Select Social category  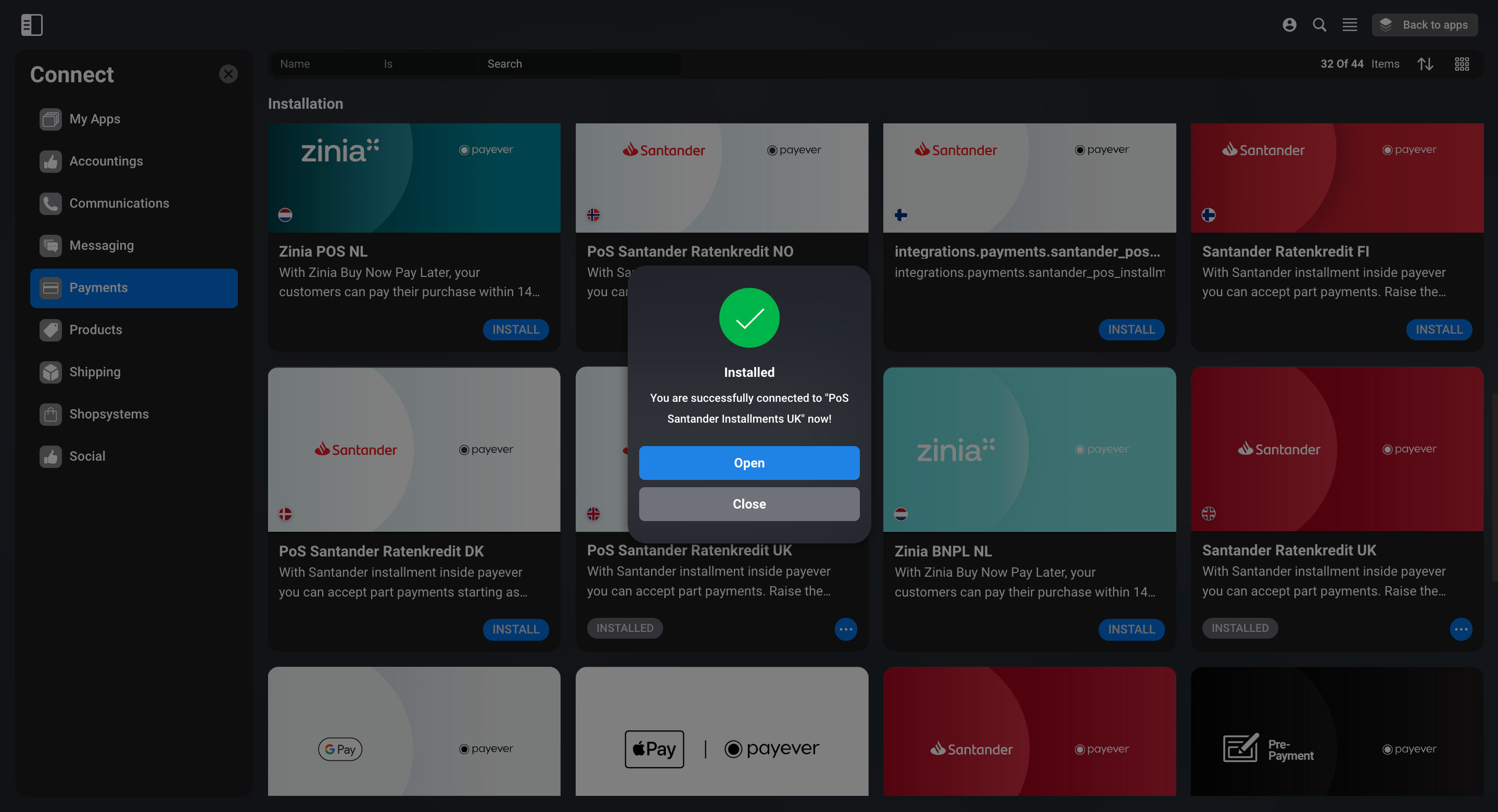tap(134, 456)
